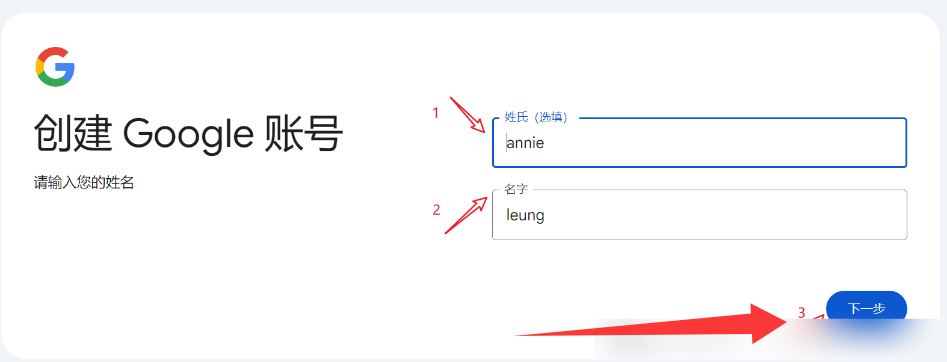This screenshot has width=947, height=362.
Task: Place cursor on the text leung
Action: [525, 216]
